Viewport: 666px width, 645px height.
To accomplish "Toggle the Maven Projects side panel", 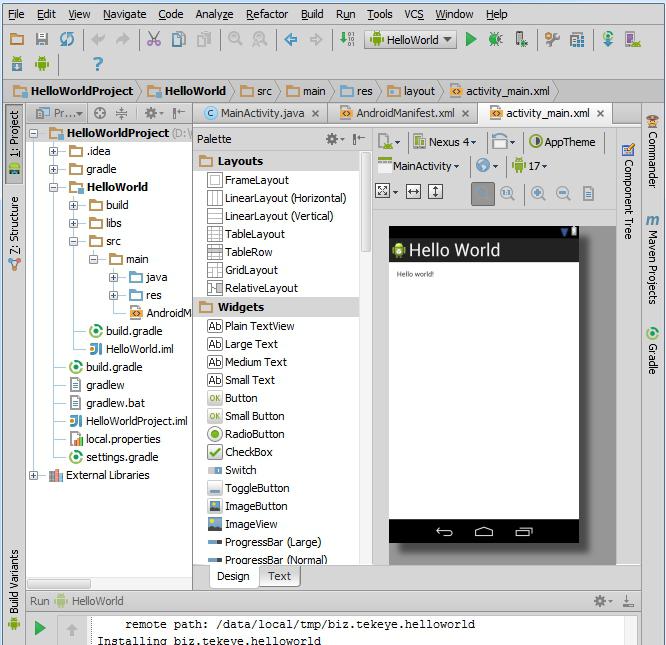I will click(x=652, y=259).
